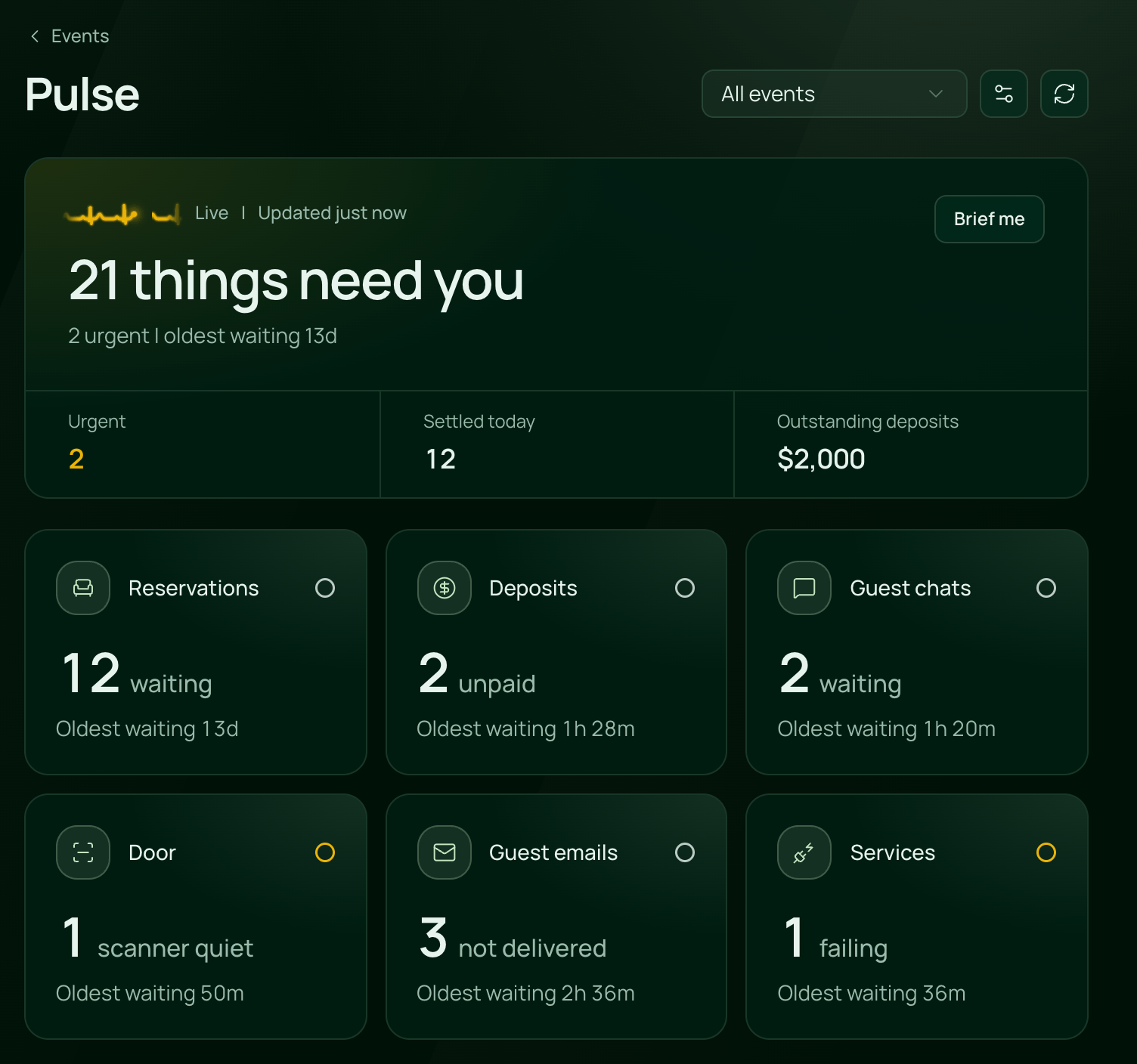Click the 'Urgent' label in summary
Viewport: 1137px width, 1064px height.
point(97,422)
